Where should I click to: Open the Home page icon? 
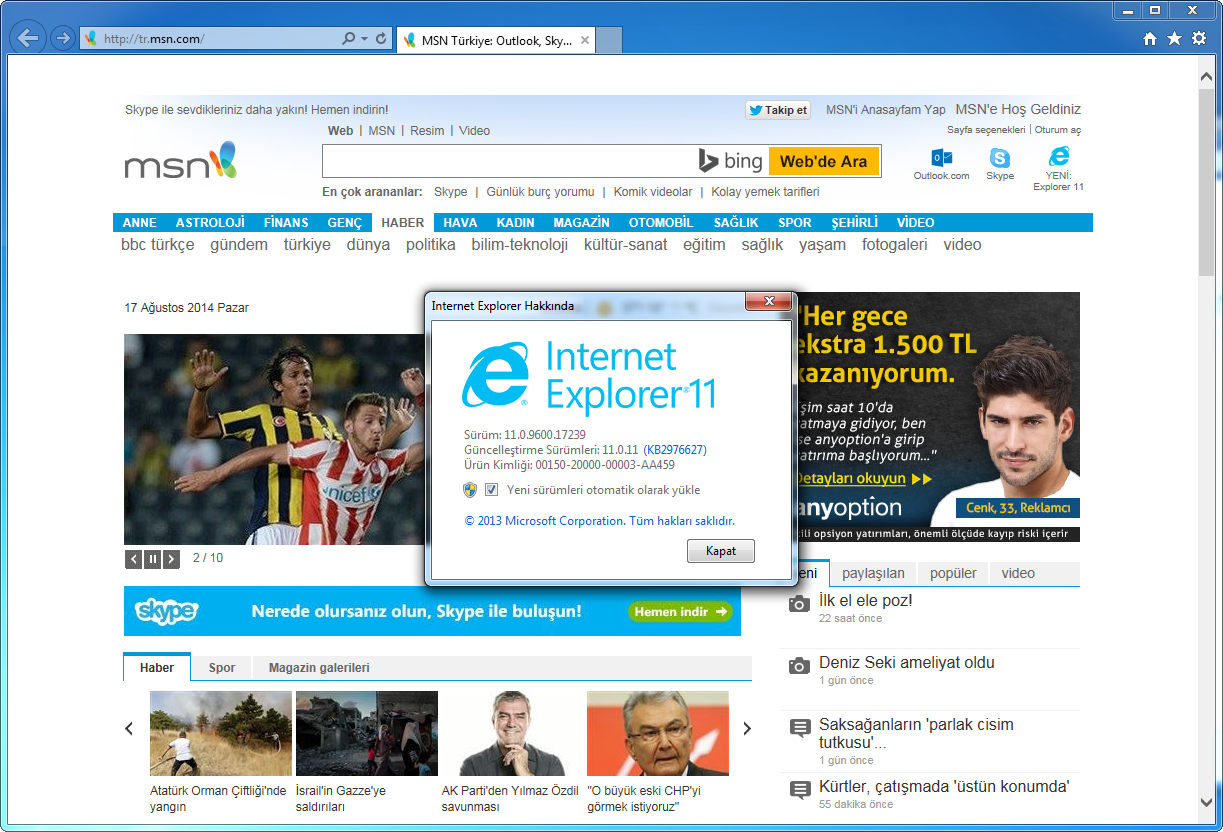pos(1150,39)
